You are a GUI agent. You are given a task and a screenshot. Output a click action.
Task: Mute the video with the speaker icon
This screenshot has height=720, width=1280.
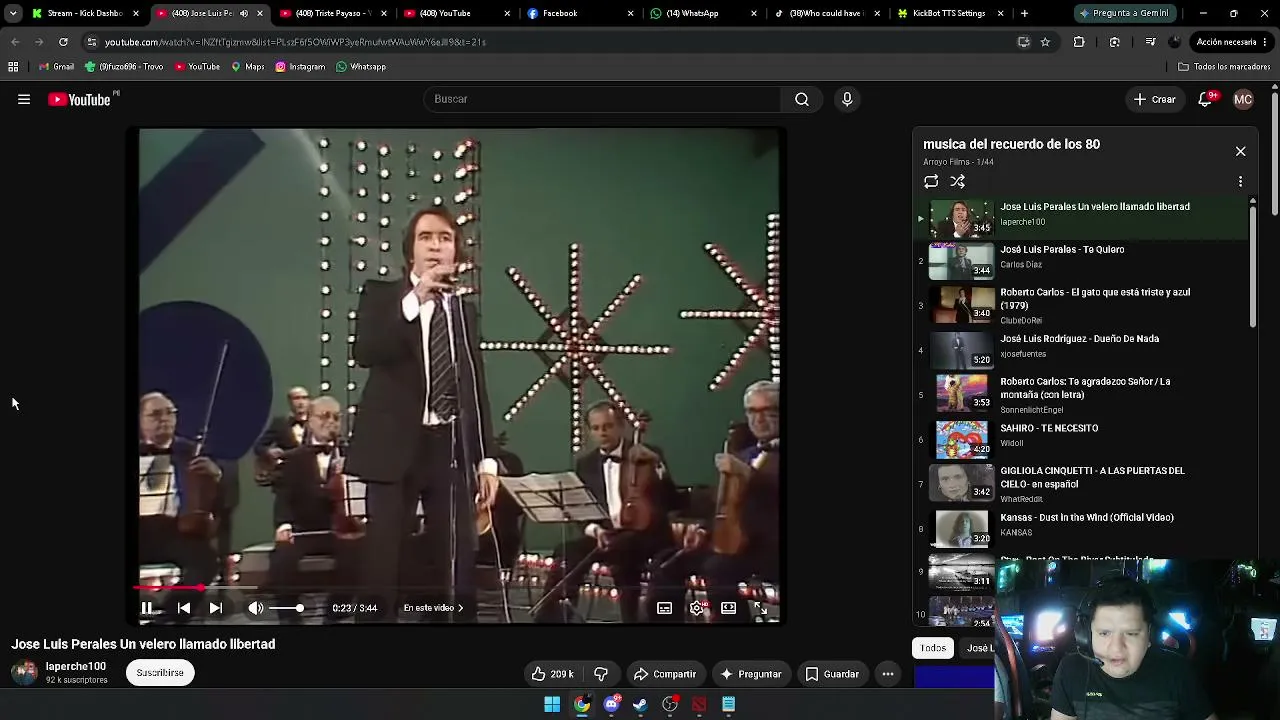click(x=256, y=608)
